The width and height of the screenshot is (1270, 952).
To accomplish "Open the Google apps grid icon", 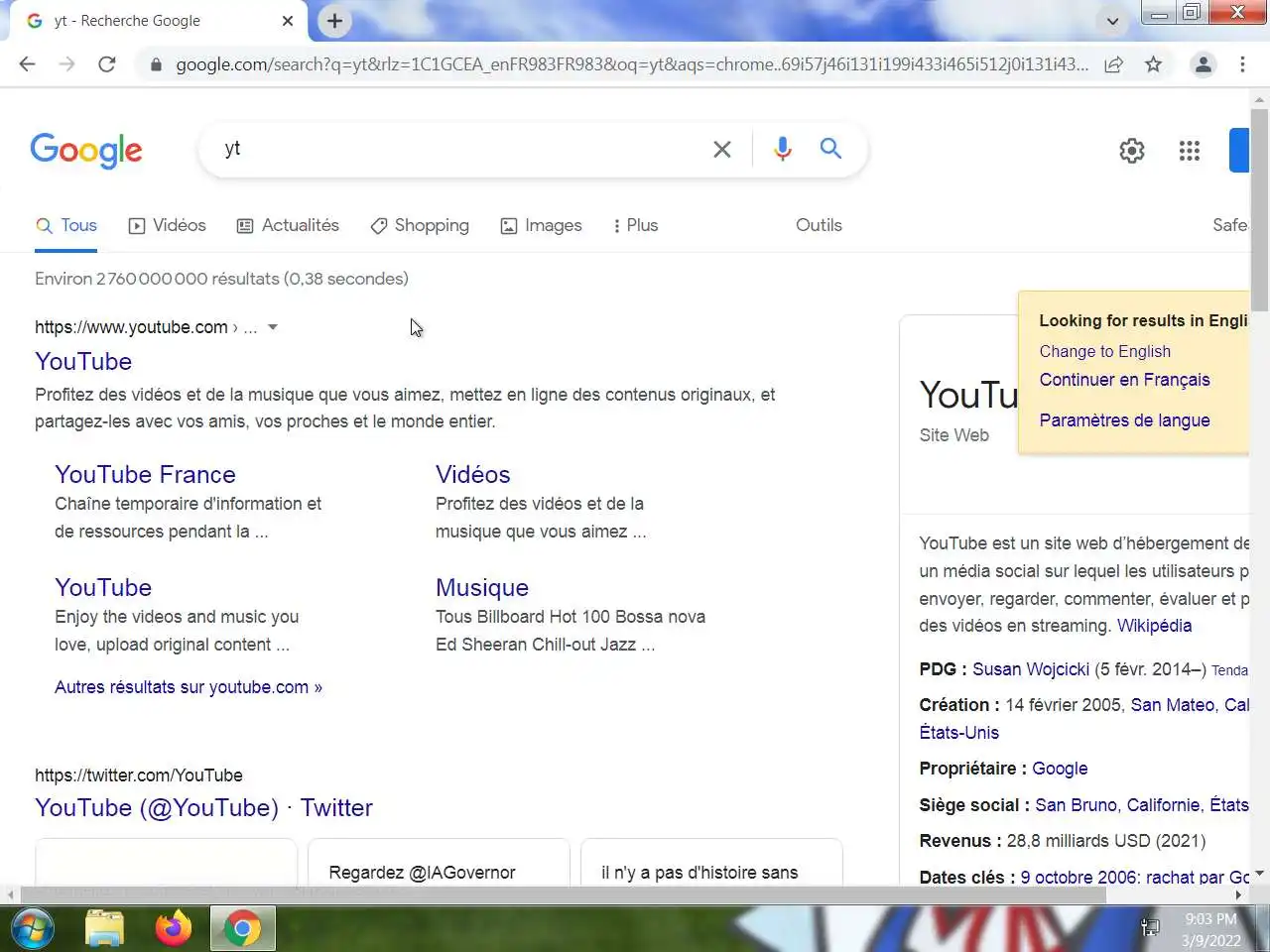I will coord(1190,151).
